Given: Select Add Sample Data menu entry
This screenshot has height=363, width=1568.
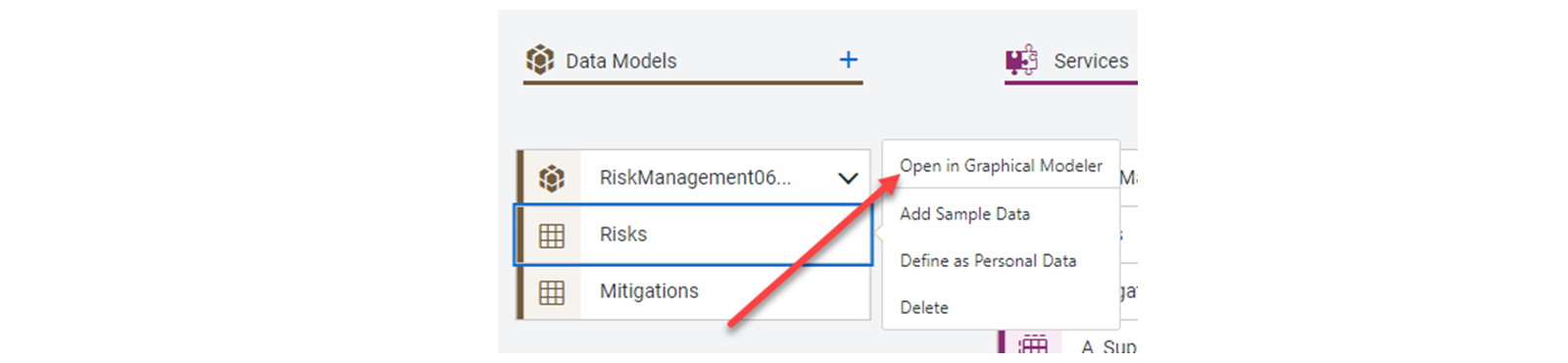Looking at the screenshot, I should pos(964,214).
